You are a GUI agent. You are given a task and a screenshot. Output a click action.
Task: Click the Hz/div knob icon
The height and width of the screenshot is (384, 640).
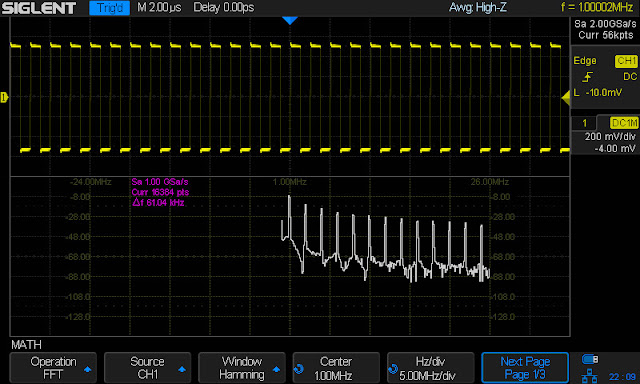[x=393, y=369]
